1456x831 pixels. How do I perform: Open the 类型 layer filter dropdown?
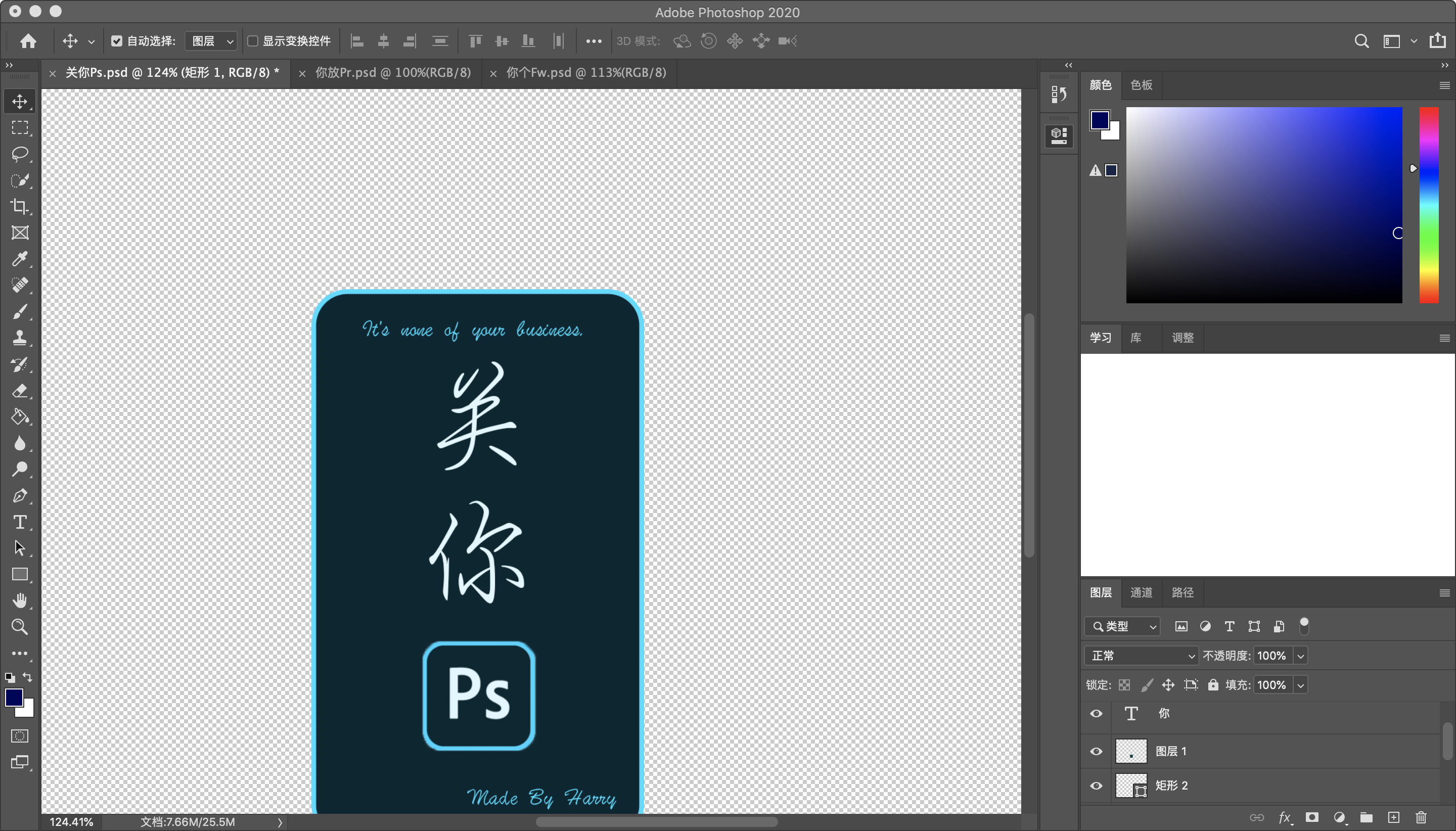1122,626
